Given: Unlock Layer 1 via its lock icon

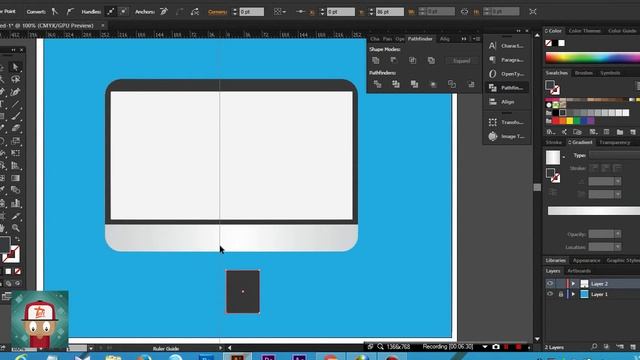Looking at the screenshot, I should tap(561, 294).
